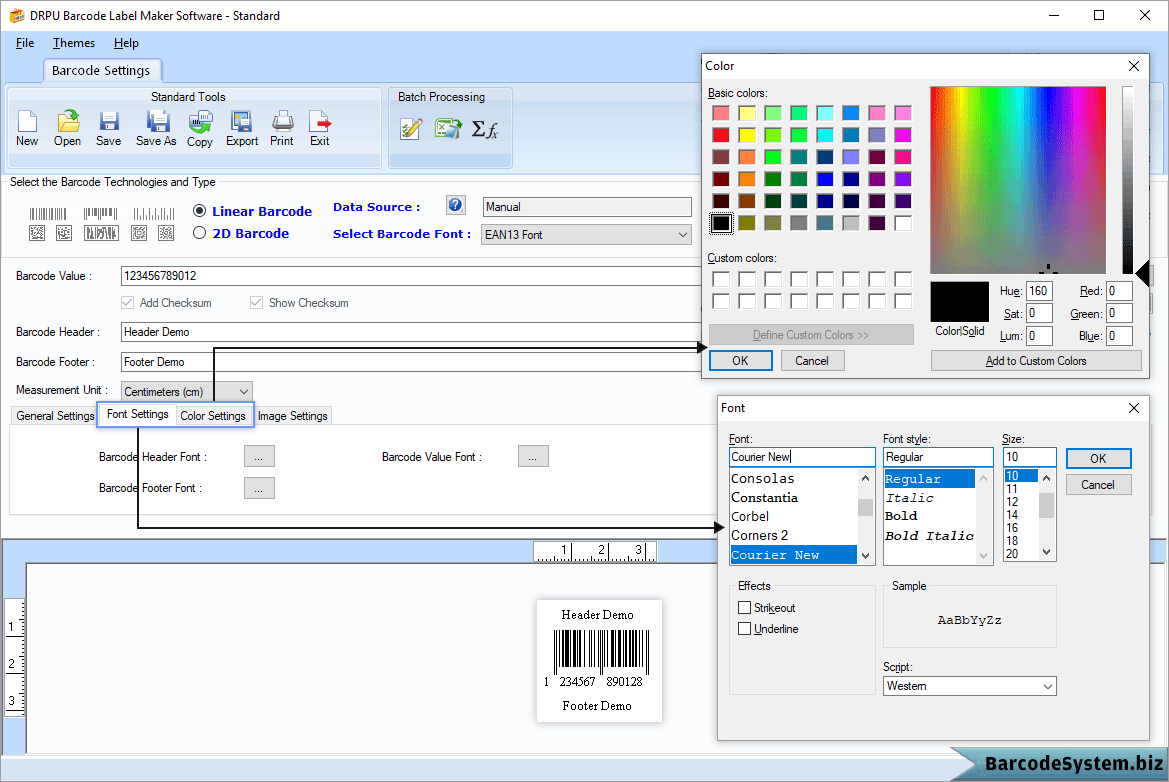Screen dimensions: 1169x782
Task: Cancel the Font dialog
Action: point(1098,485)
